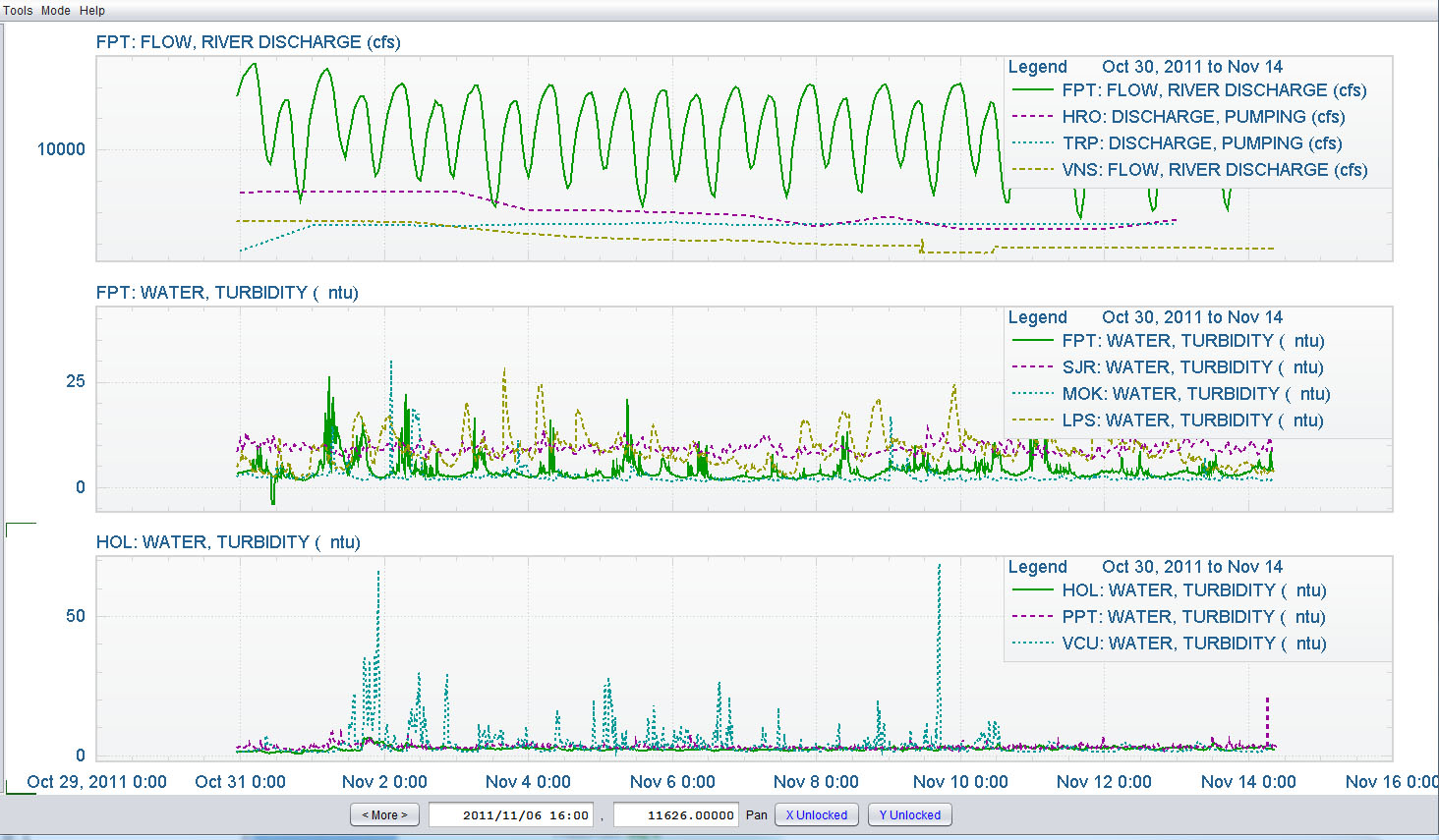Click the Nov 4 0:00 x-axis label

[528, 782]
